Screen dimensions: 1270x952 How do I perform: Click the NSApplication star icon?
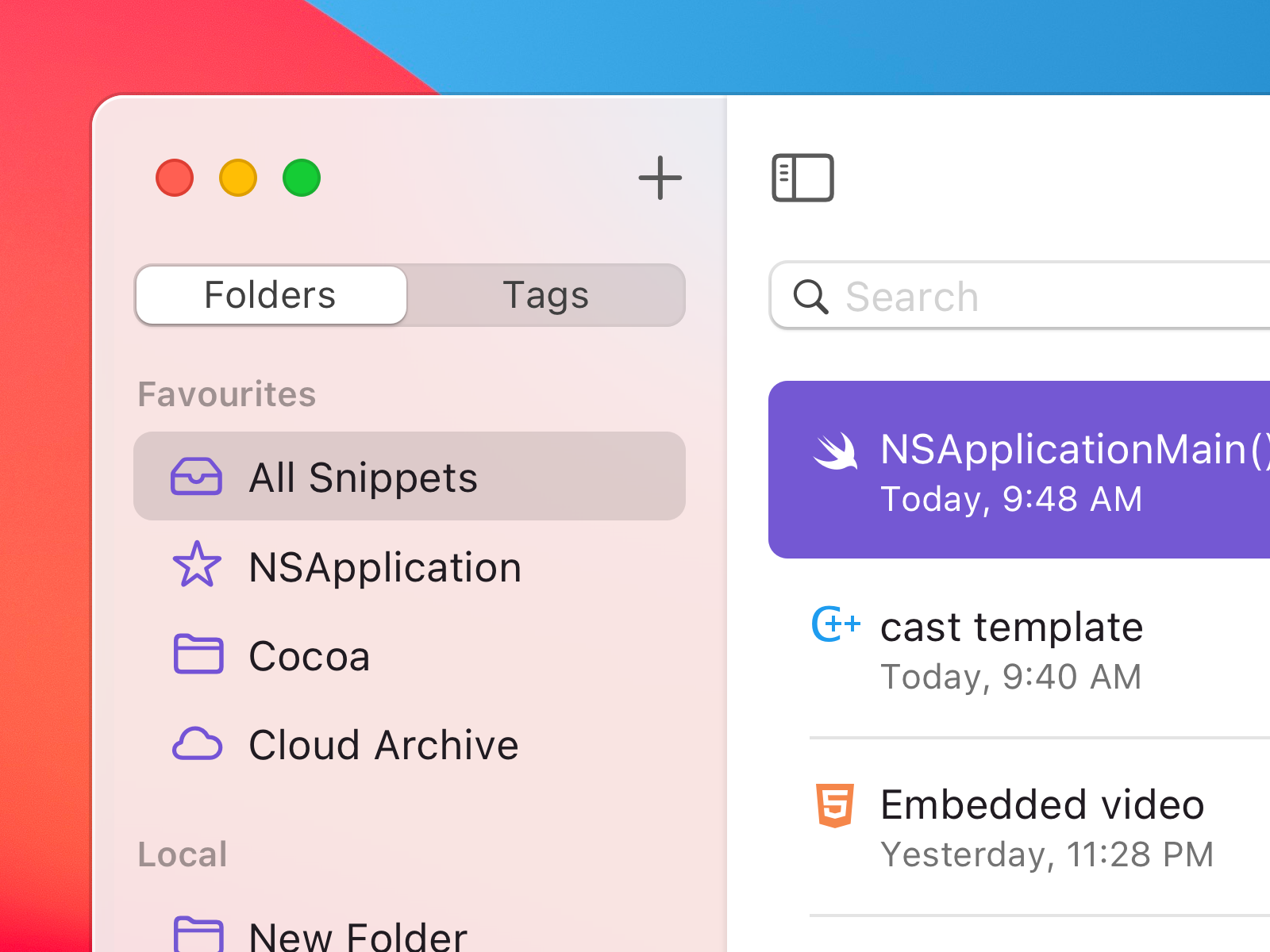tap(197, 565)
